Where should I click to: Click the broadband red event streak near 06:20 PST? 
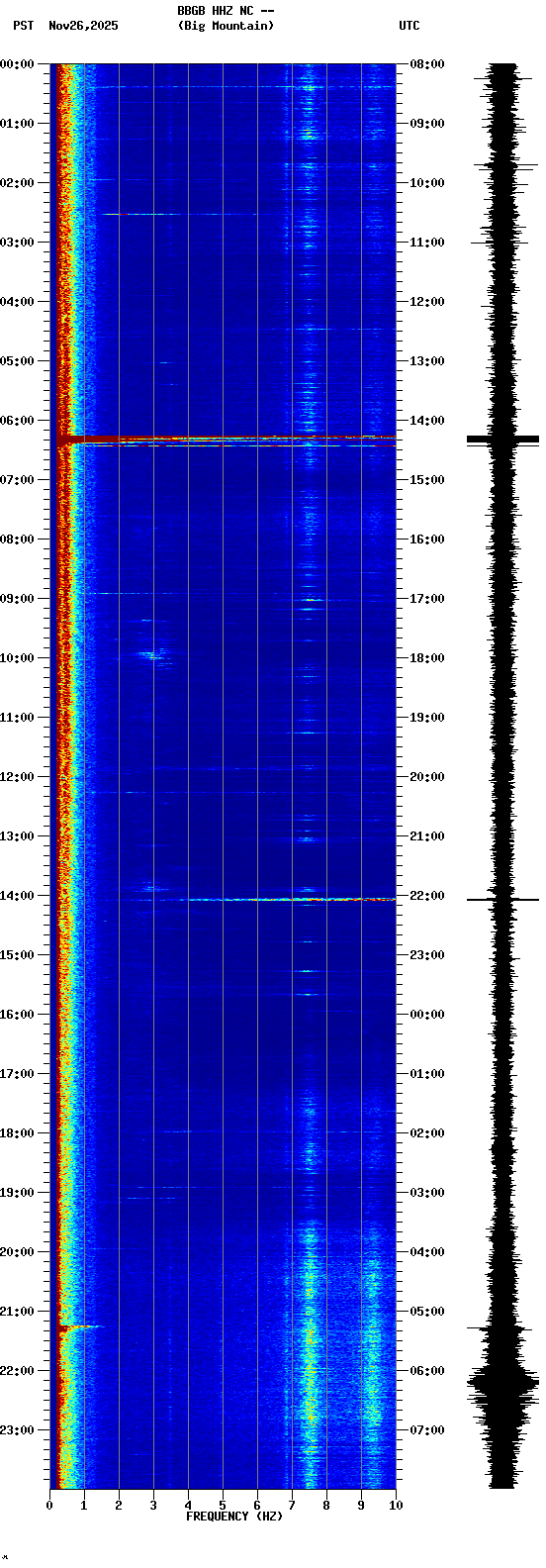click(x=226, y=439)
